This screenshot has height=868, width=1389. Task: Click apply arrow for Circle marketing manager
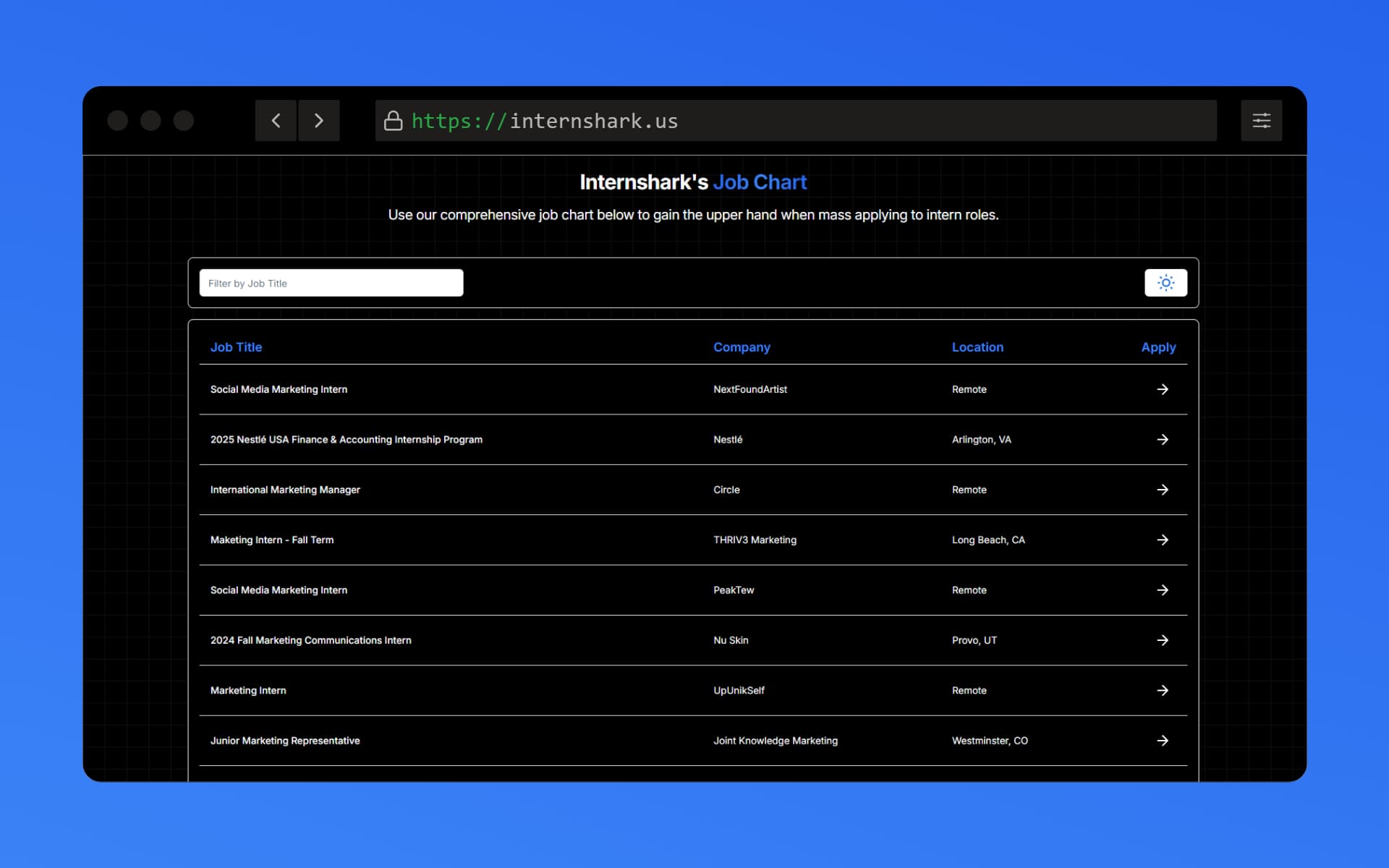click(x=1162, y=490)
